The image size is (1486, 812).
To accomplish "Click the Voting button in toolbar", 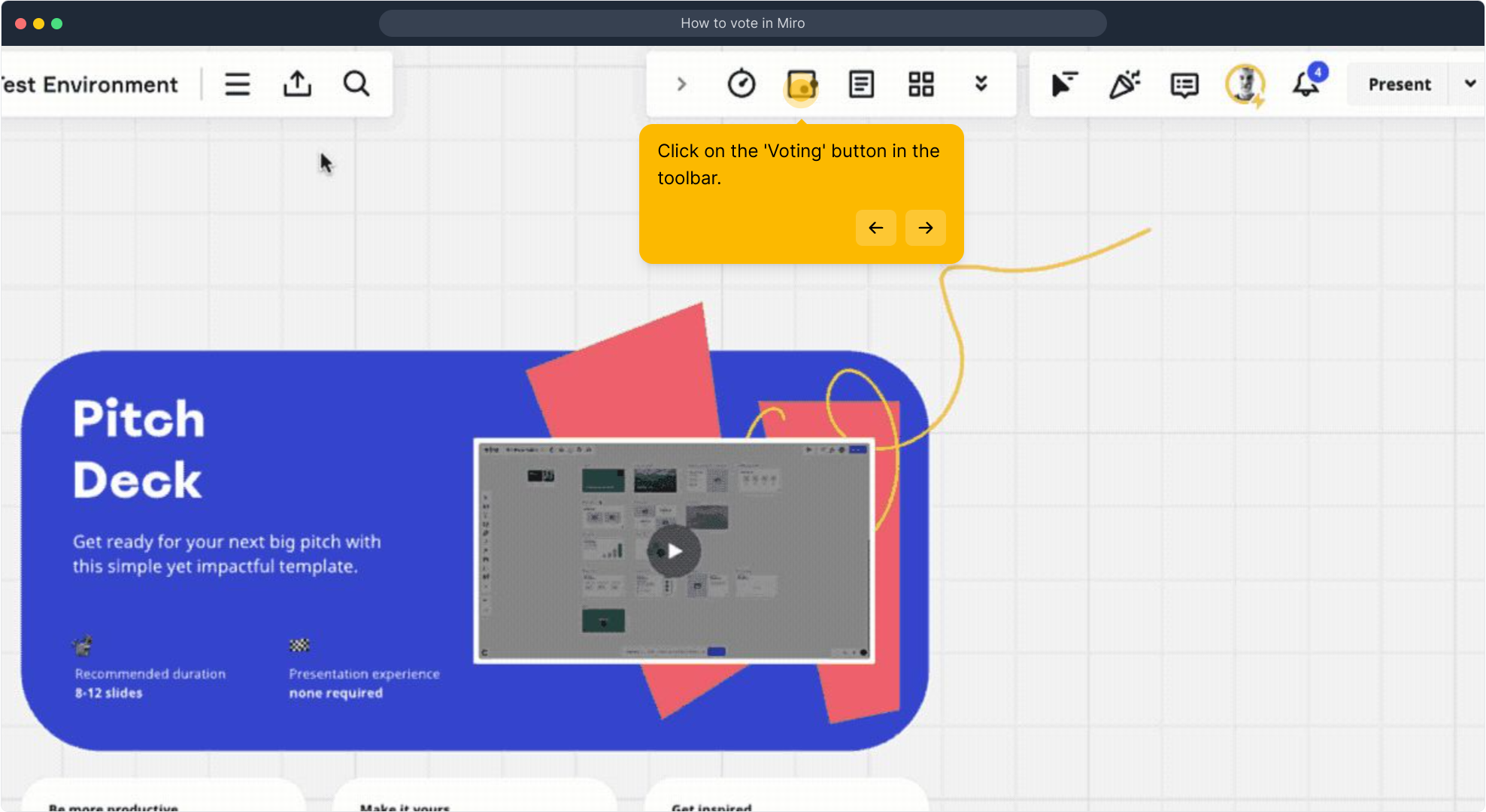I will tap(802, 85).
